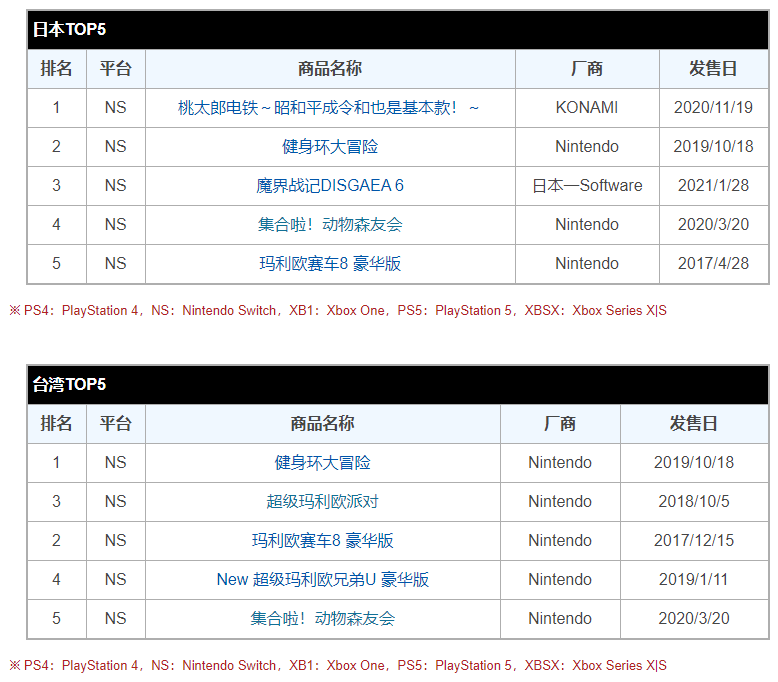Open 魔界战记DISGAEA 6 link
This screenshot has width=778, height=682.
coord(330,186)
